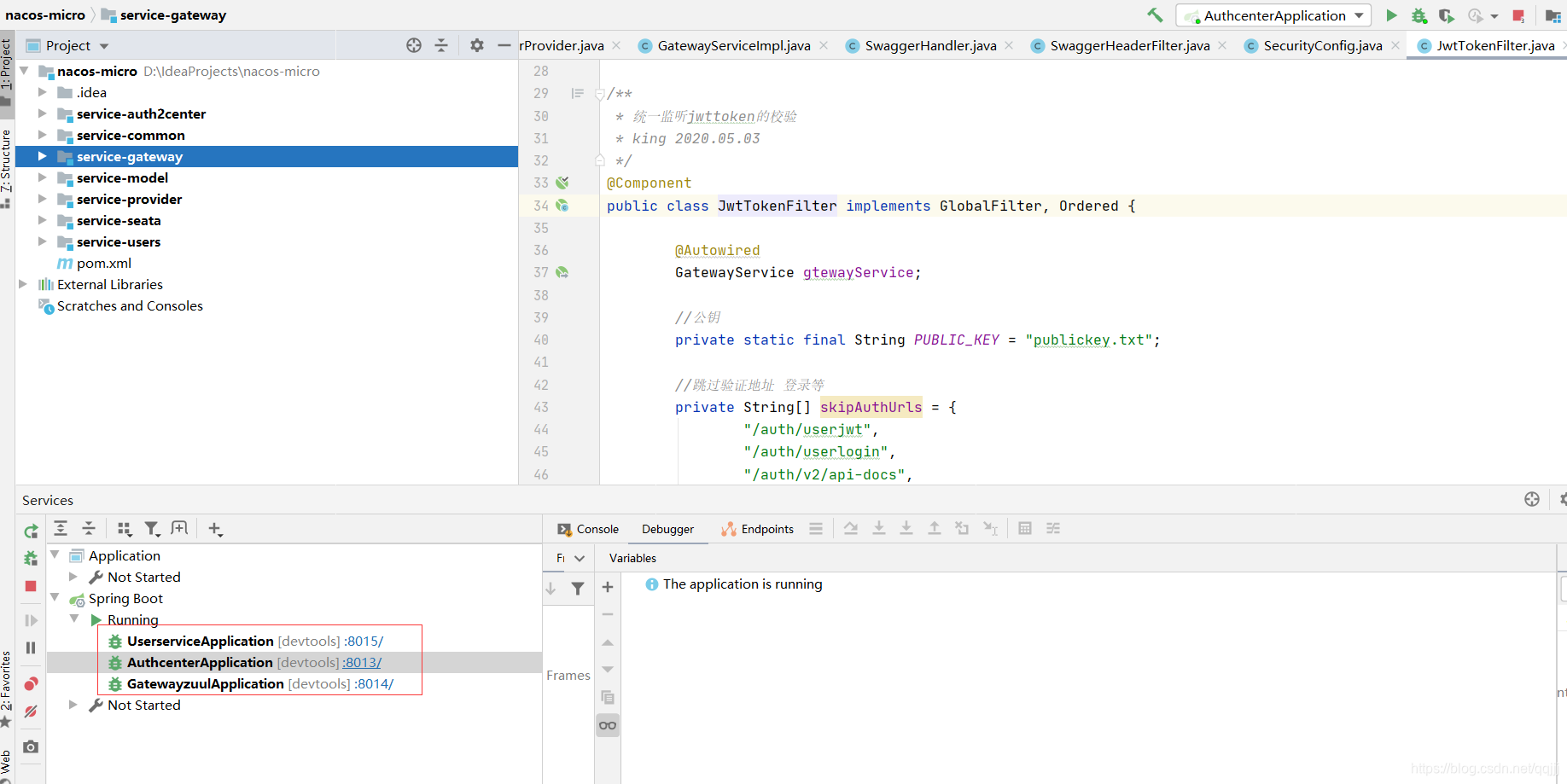
Task: Add a new service with the plus icon
Action: coord(215,529)
